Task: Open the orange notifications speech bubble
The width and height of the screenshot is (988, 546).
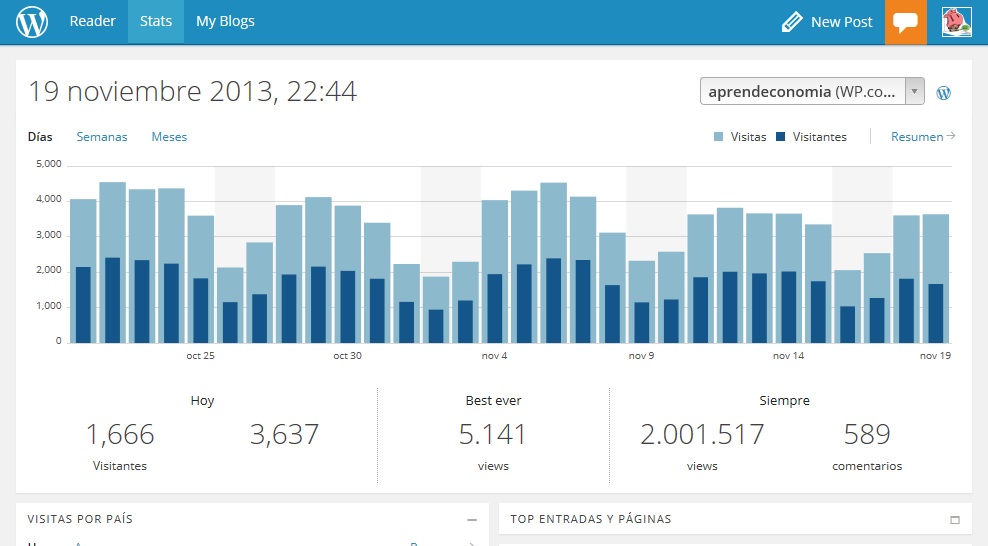Action: [x=906, y=22]
